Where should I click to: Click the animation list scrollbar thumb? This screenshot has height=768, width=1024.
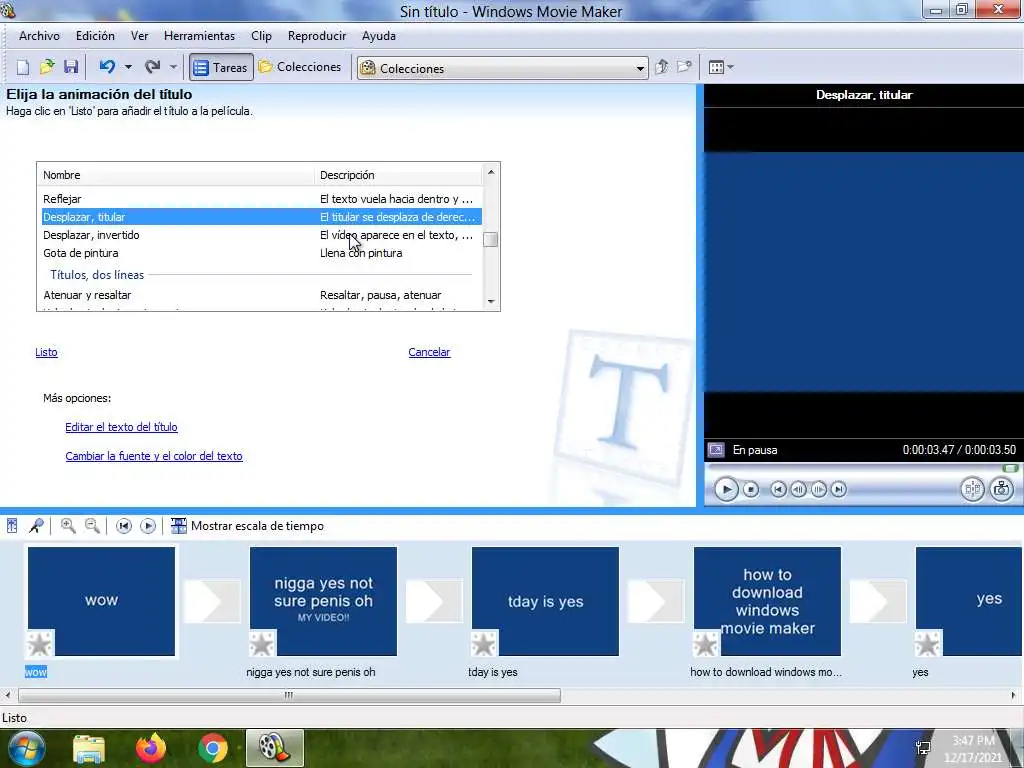[490, 240]
